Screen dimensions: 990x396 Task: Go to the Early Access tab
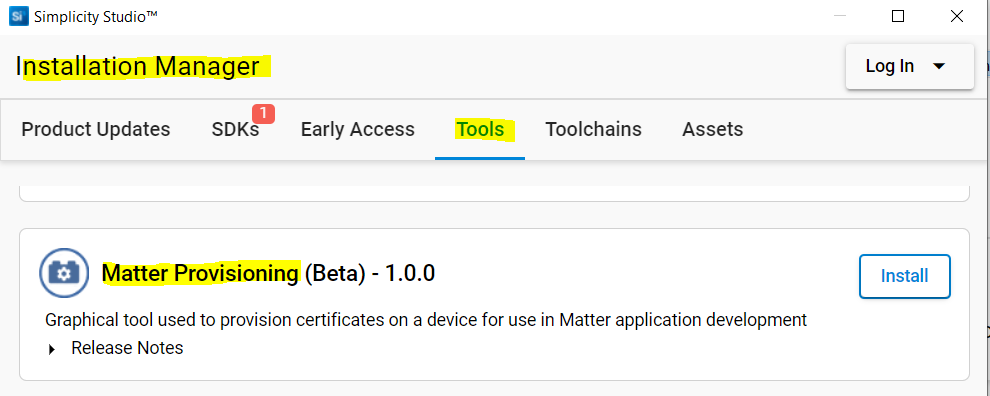357,129
